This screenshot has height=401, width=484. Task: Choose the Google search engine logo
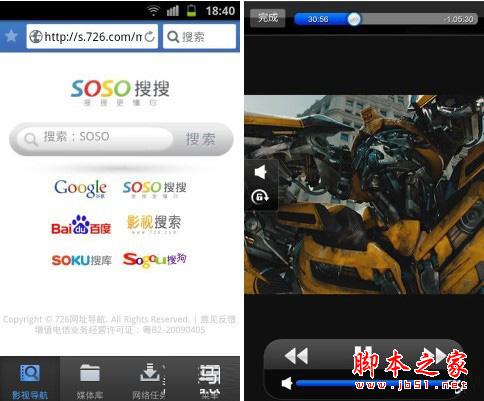tap(81, 188)
